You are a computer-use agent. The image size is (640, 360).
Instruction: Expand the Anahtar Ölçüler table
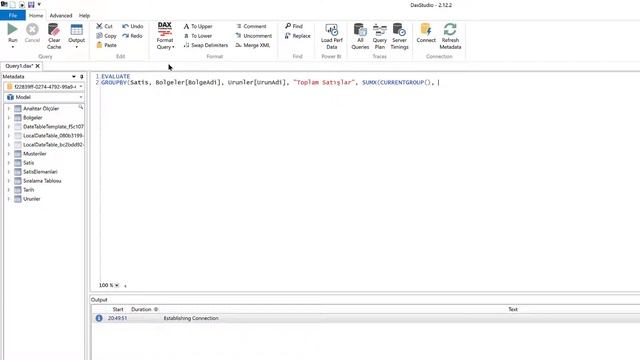click(9, 109)
